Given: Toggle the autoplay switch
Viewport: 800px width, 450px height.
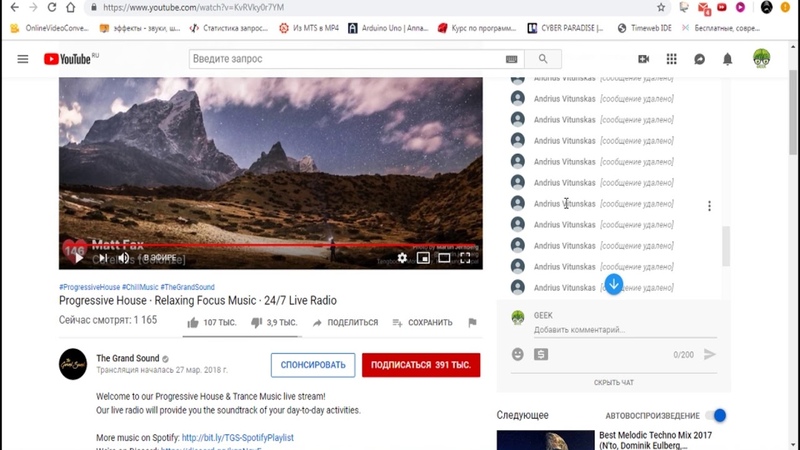Looking at the screenshot, I should [x=714, y=415].
